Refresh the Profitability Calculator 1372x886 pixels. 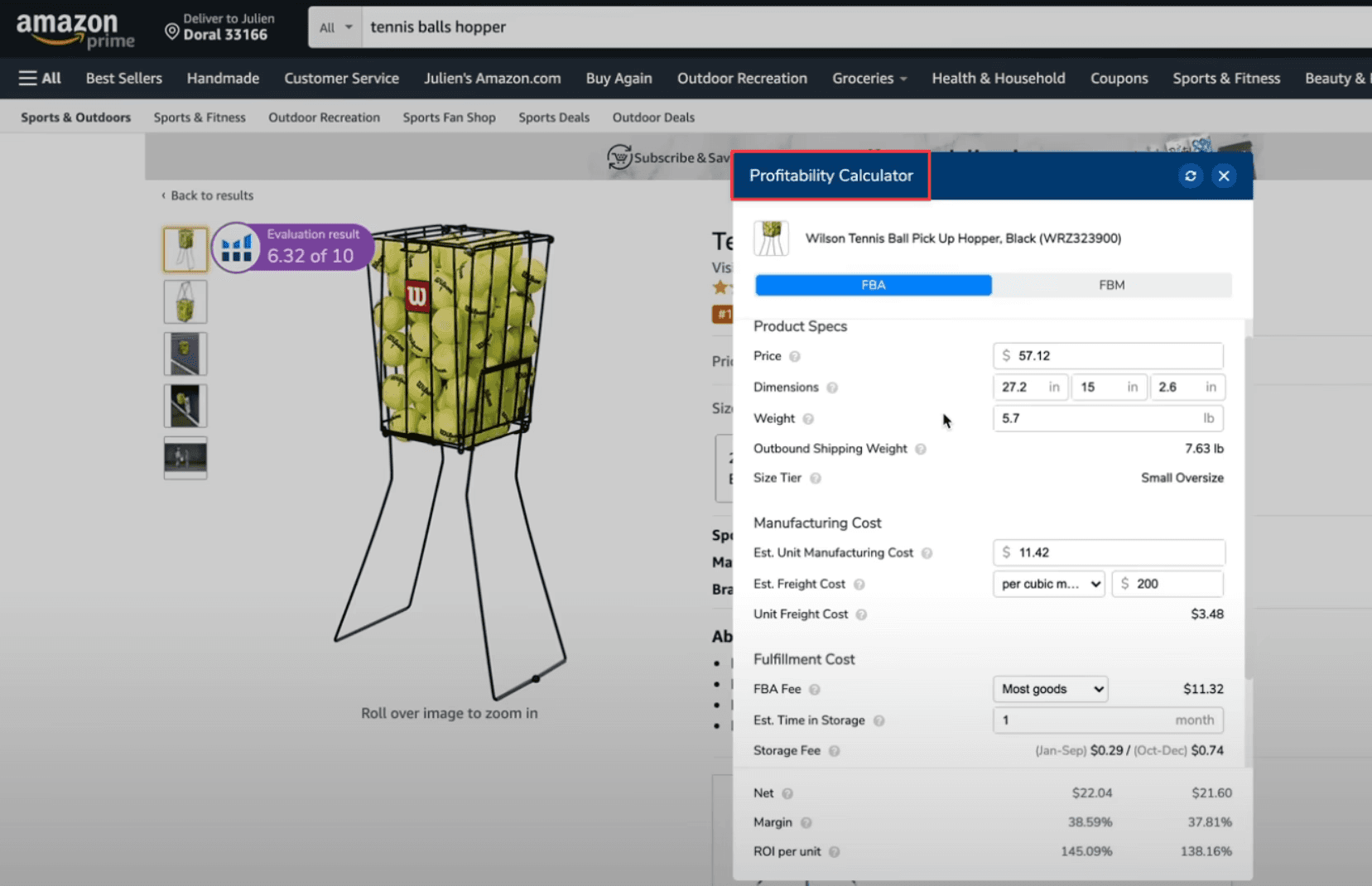click(x=1190, y=176)
